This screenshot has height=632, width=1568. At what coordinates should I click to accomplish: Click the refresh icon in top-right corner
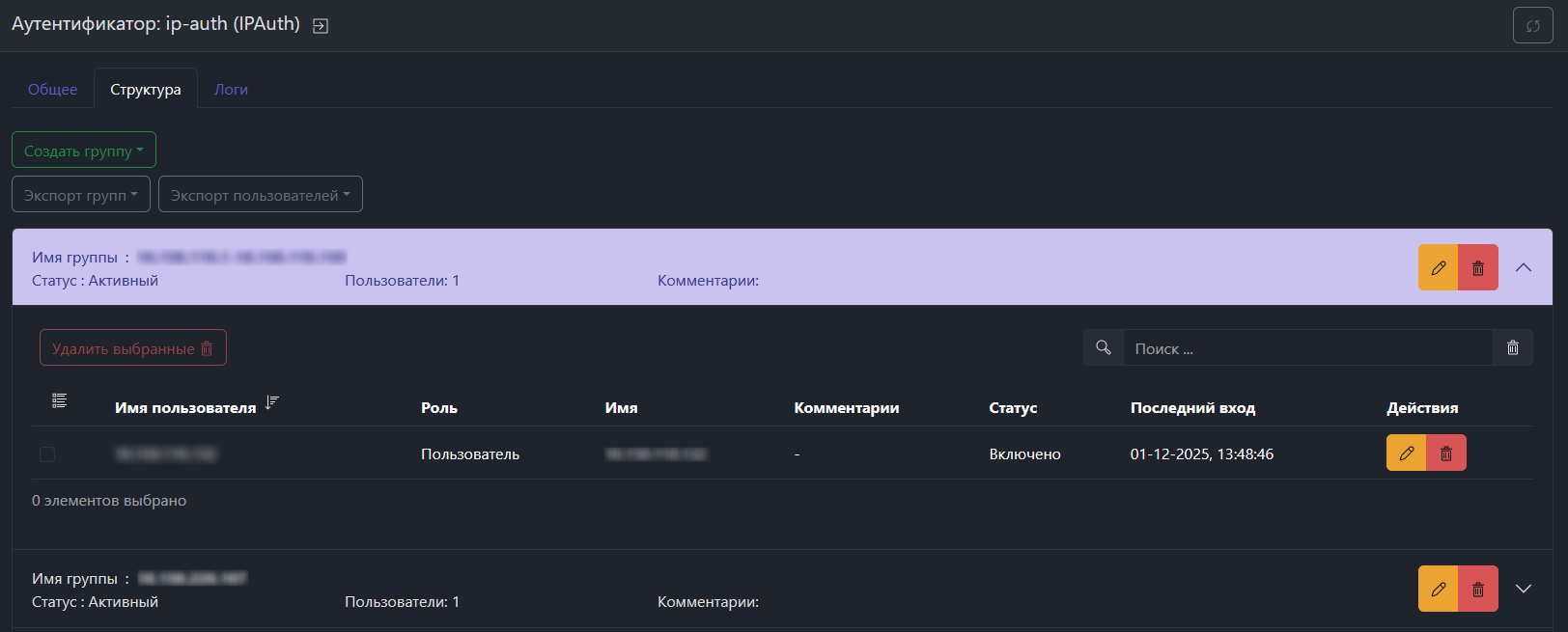point(1532,26)
